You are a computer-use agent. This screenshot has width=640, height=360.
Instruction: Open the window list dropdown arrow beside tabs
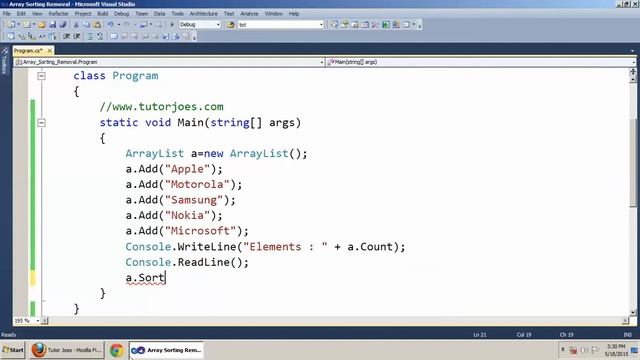pos(632,51)
